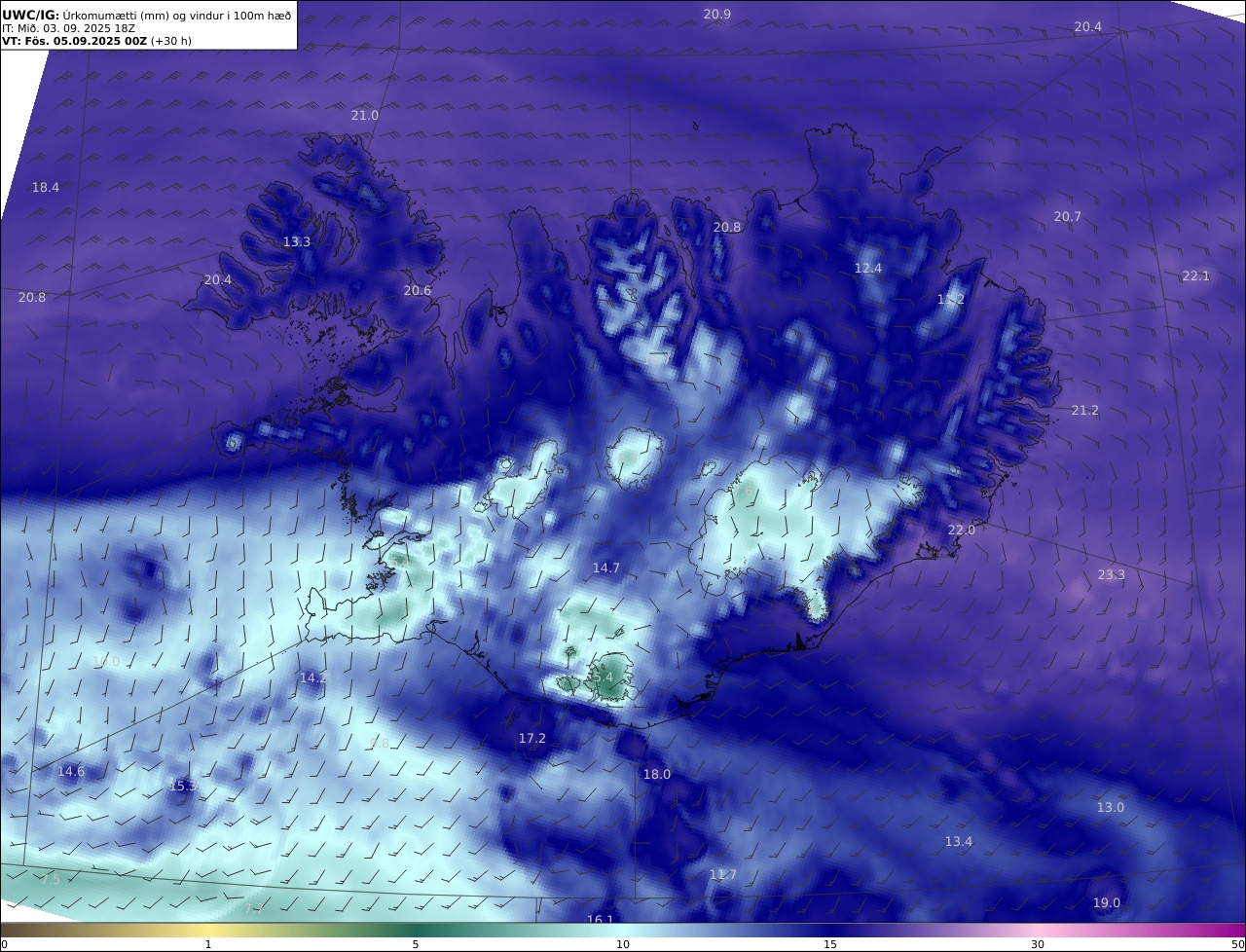This screenshot has width=1246, height=952.
Task: Click the 13.0 value label
Action: 1111,807
